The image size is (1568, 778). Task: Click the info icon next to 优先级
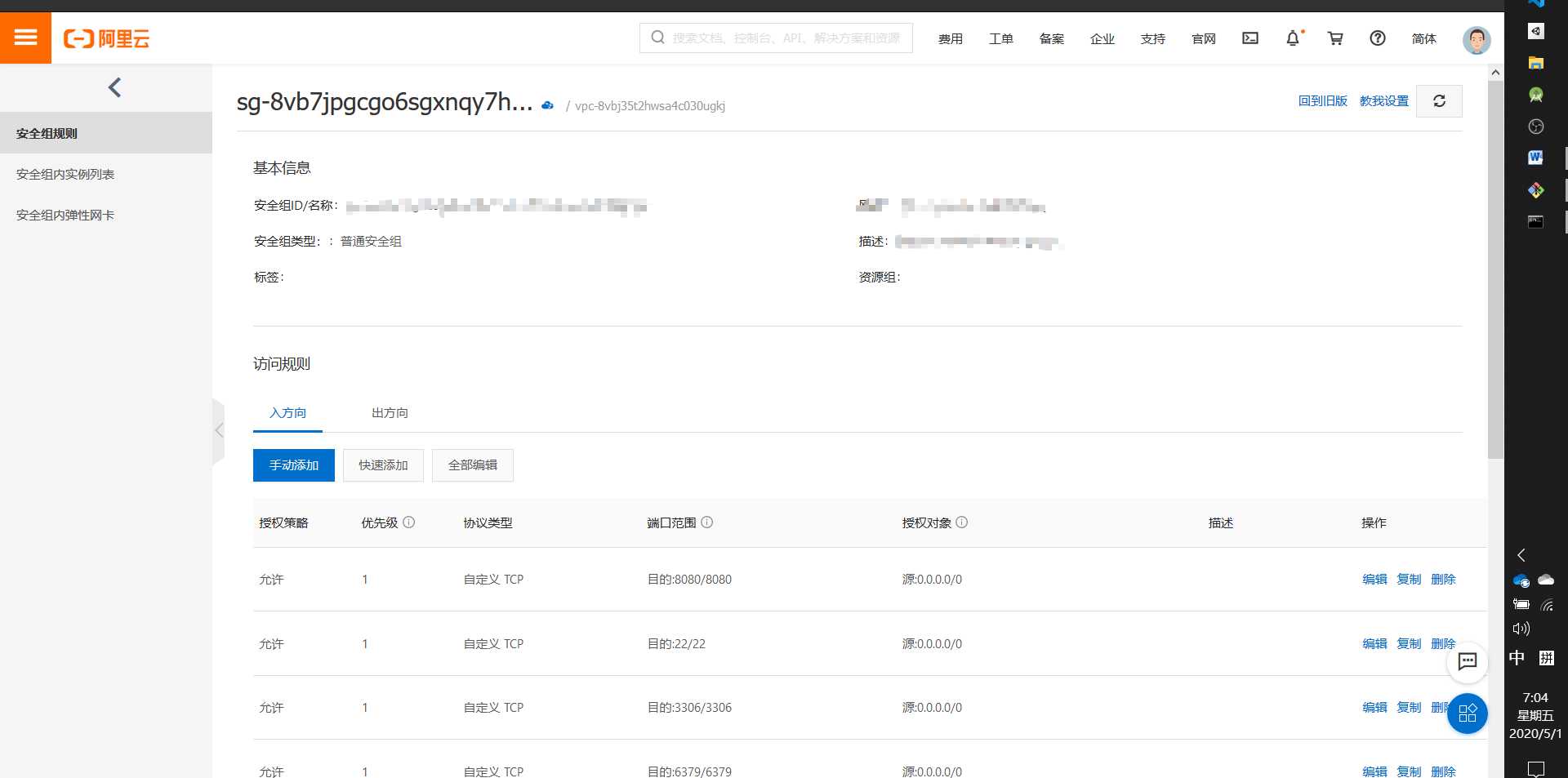(409, 522)
